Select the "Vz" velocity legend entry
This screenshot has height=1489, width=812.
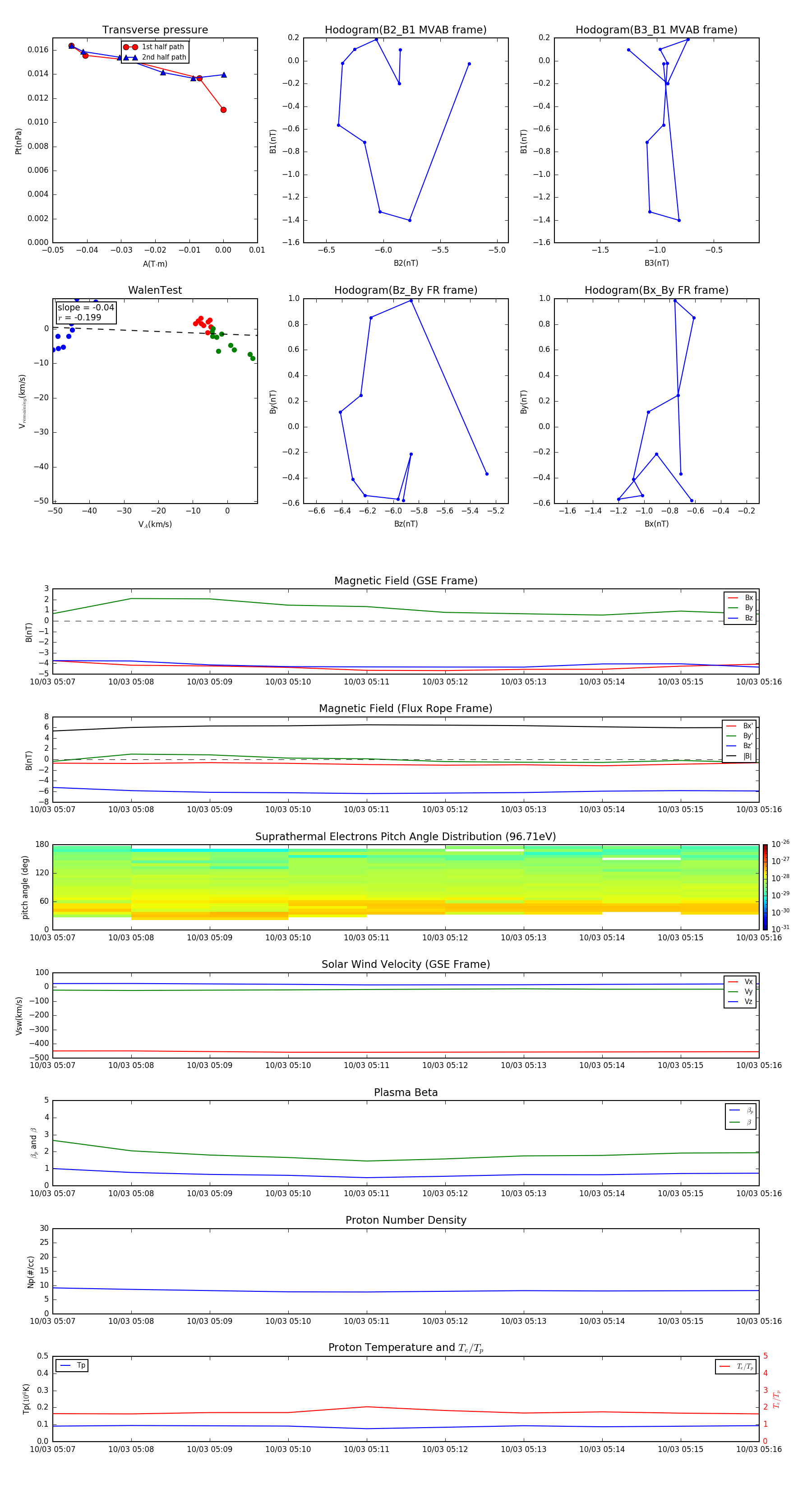(740, 1002)
